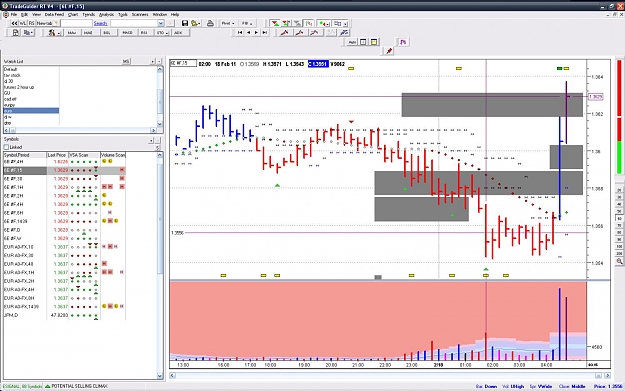Step chart one bar backward
This screenshot has width=625, height=391.
[x=248, y=33]
